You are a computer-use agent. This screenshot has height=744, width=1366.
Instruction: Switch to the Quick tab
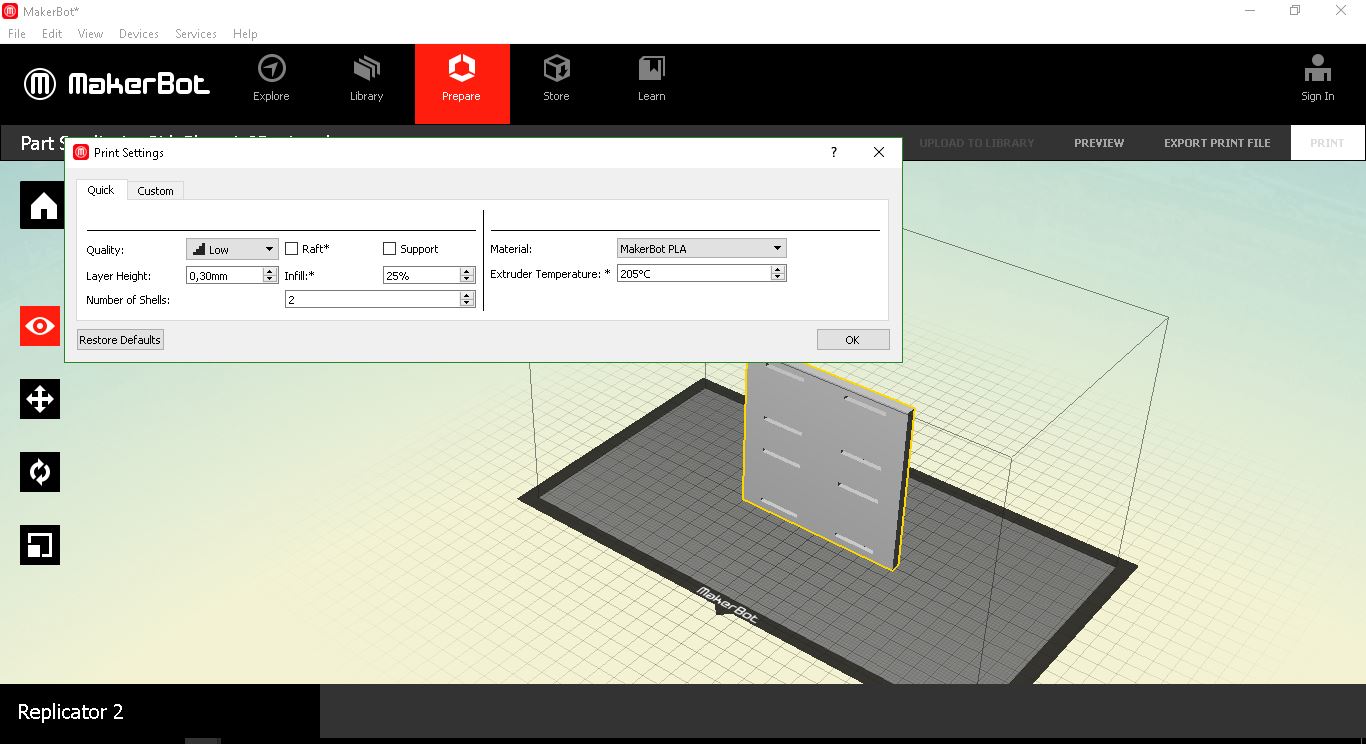click(x=101, y=190)
